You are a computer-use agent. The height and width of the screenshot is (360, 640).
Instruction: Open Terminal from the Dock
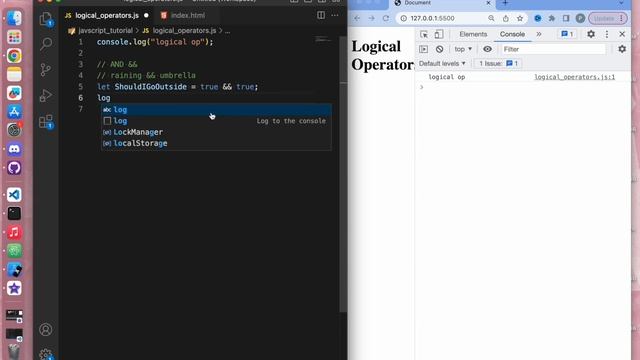pos(14,213)
